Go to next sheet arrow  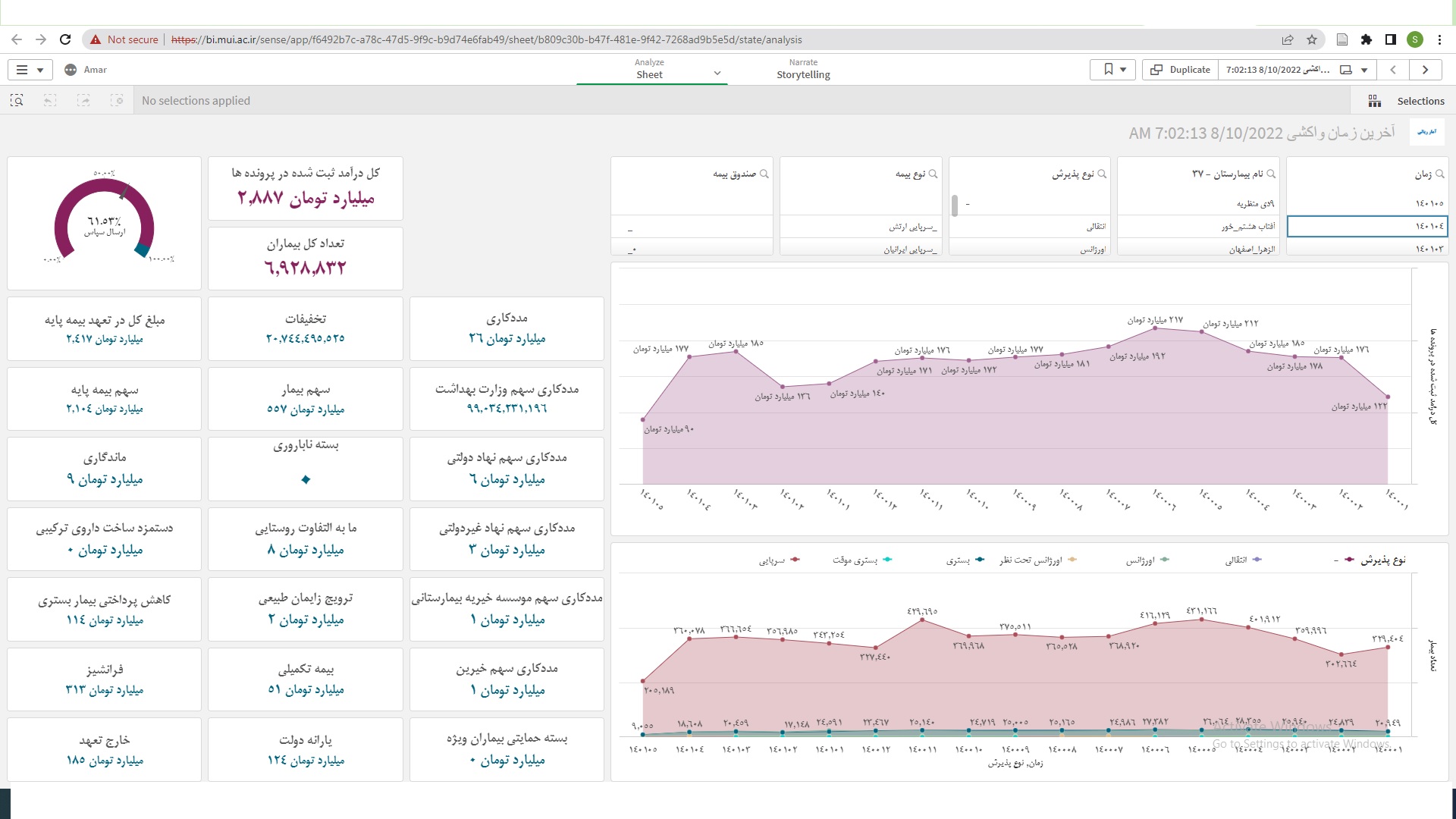point(1425,70)
